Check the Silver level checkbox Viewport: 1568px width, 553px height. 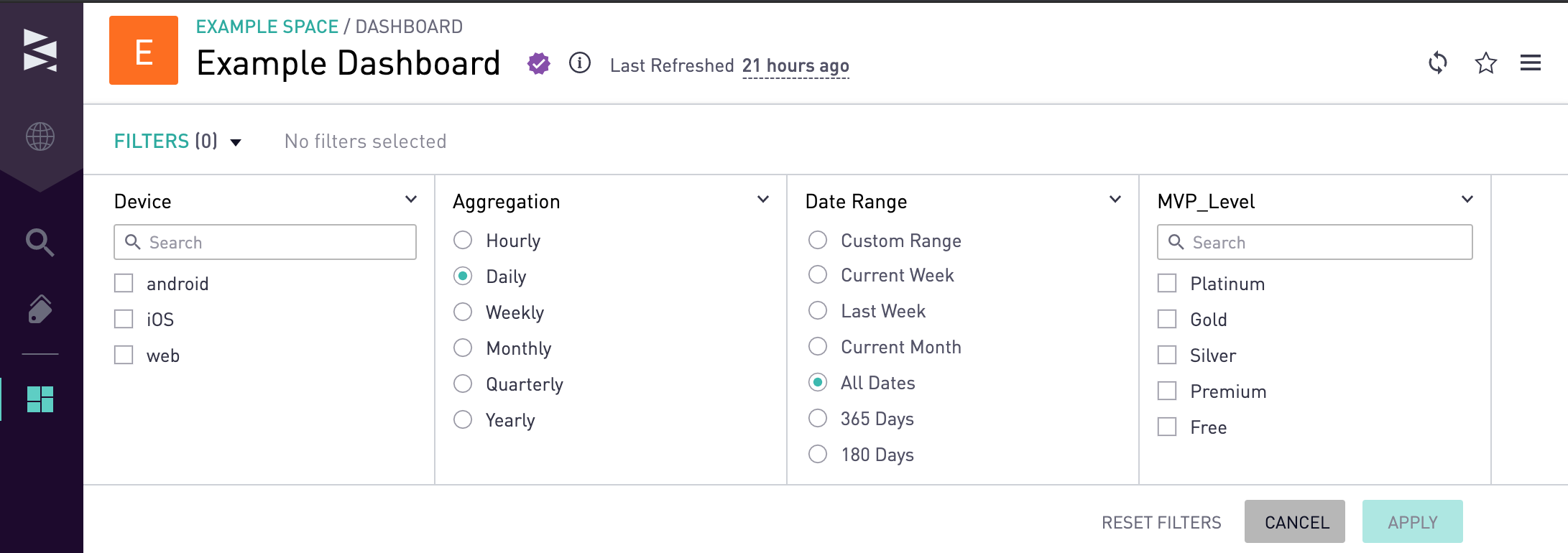(1168, 355)
